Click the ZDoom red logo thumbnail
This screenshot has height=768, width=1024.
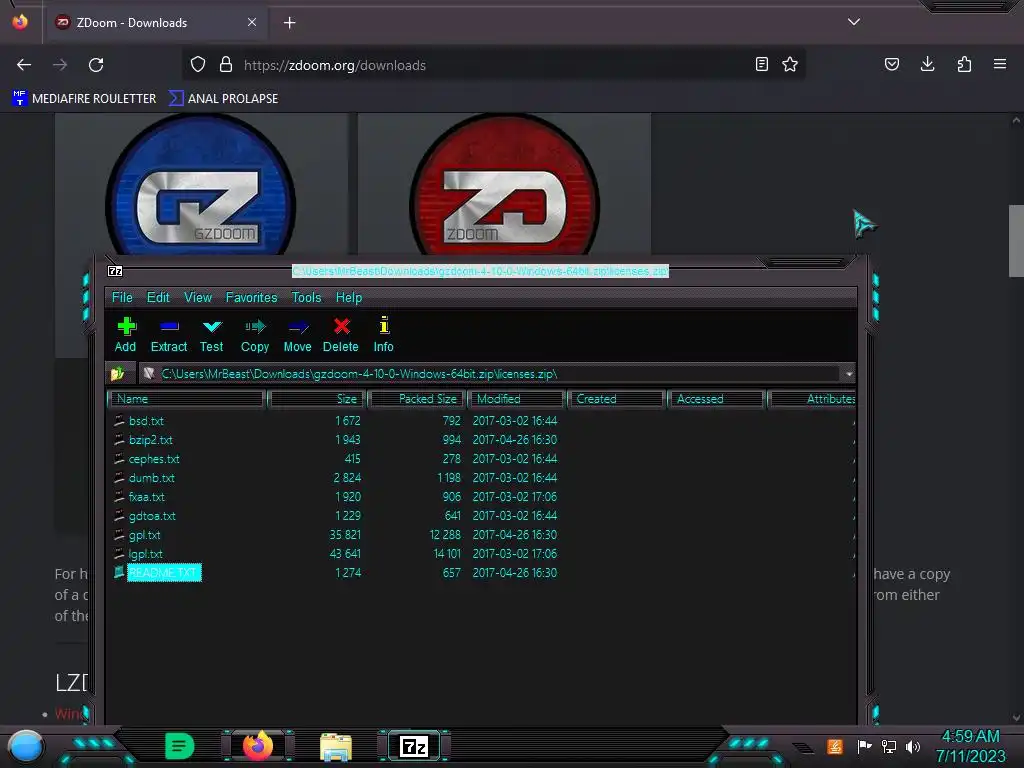tap(504, 186)
